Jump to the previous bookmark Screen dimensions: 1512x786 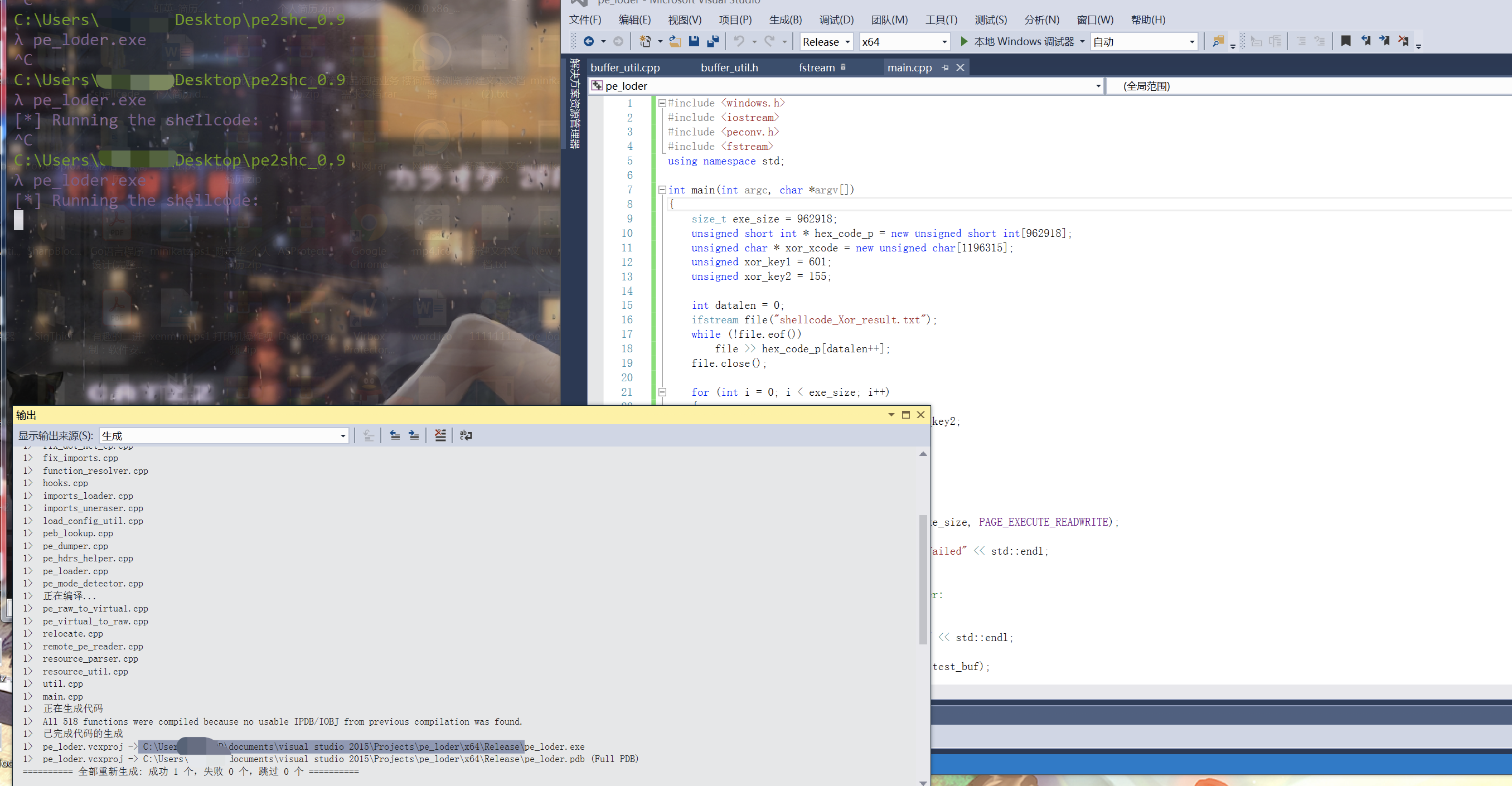(x=1366, y=41)
